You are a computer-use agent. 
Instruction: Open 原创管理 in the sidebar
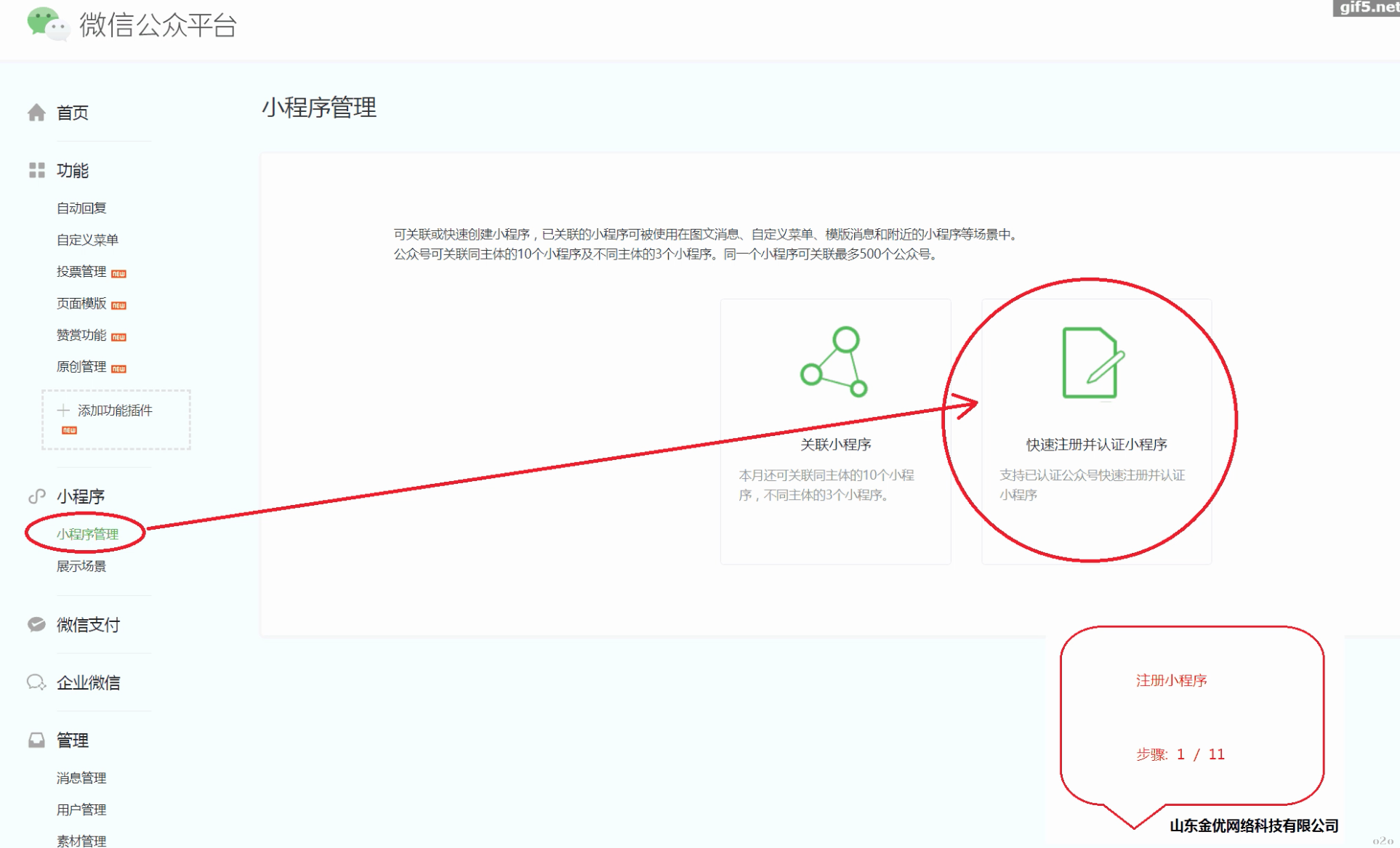point(81,367)
